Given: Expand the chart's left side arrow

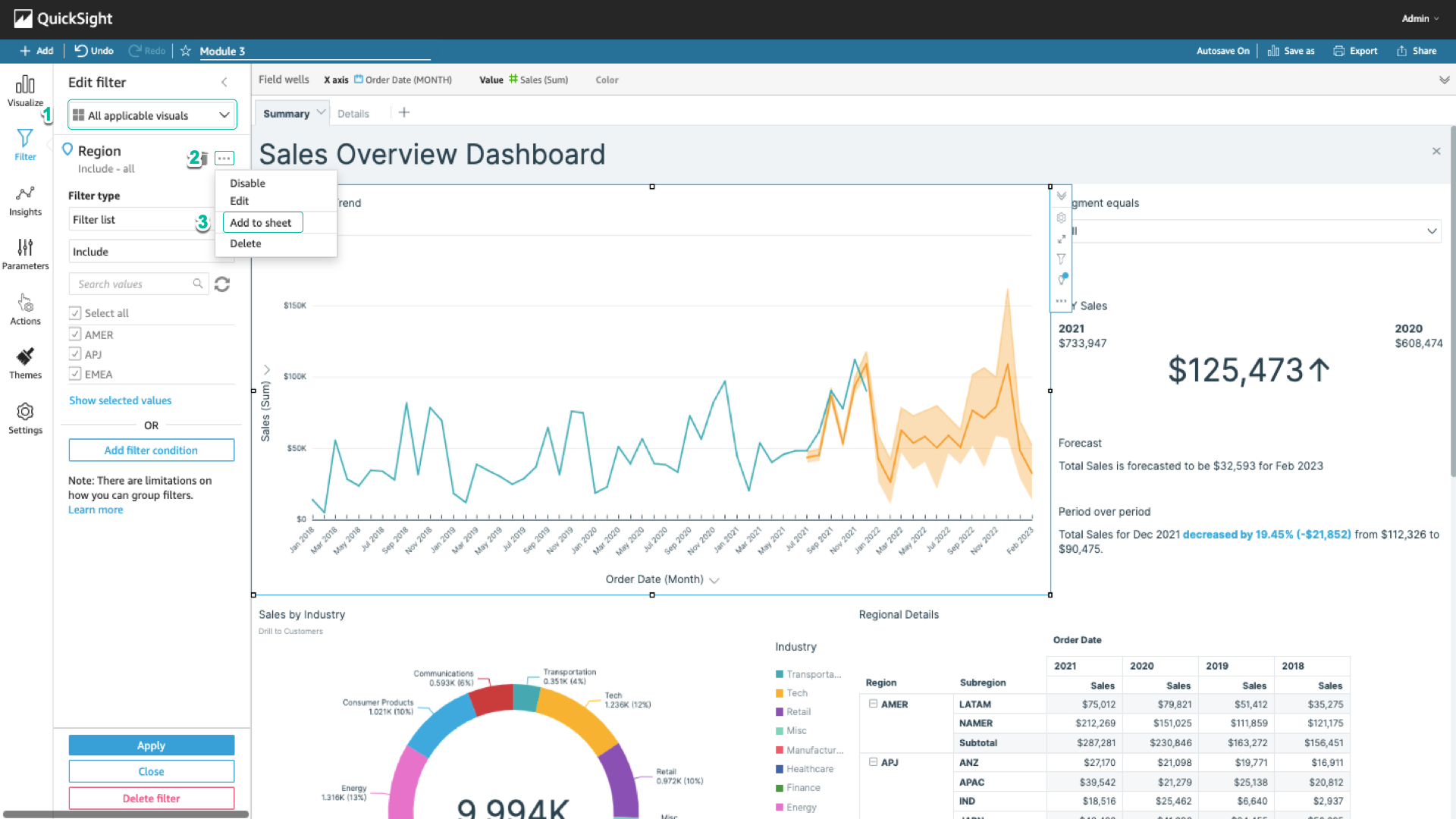Looking at the screenshot, I should point(267,370).
